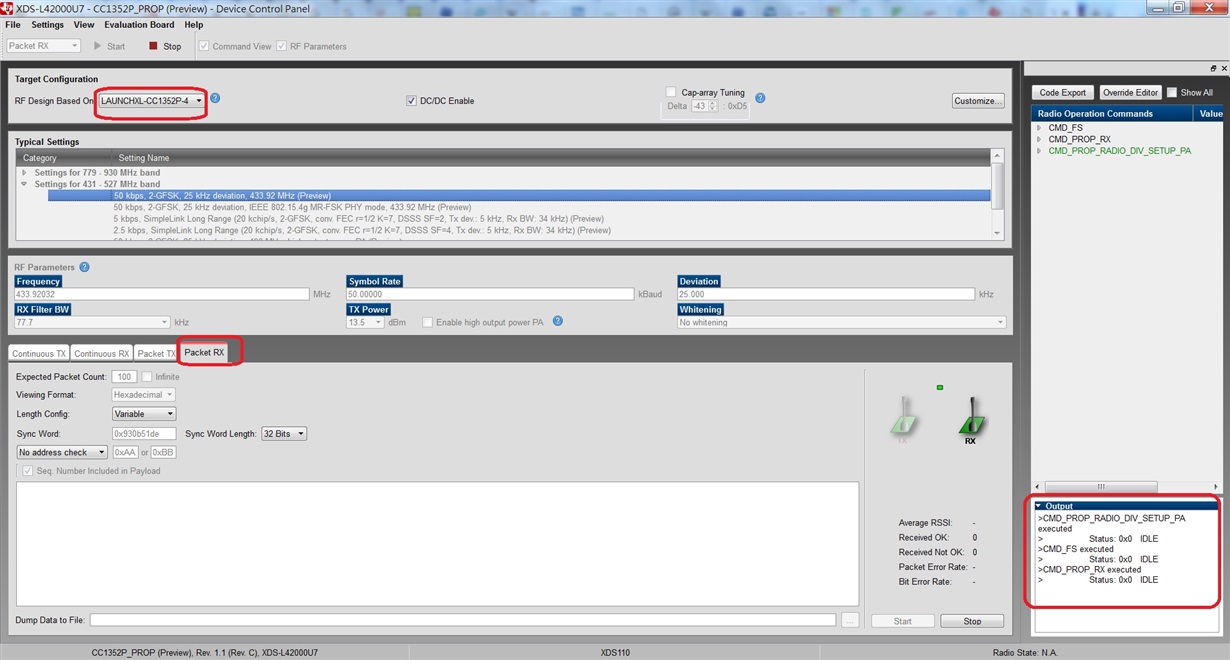1230x660 pixels.
Task: Expand the CMD_FS command node
Action: (1039, 128)
